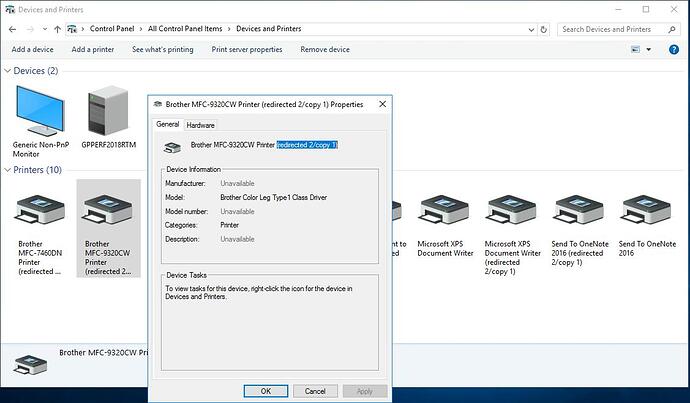The width and height of the screenshot is (690, 403).
Task: Select the GPPERF2018RTM computer device
Action: (x=109, y=118)
